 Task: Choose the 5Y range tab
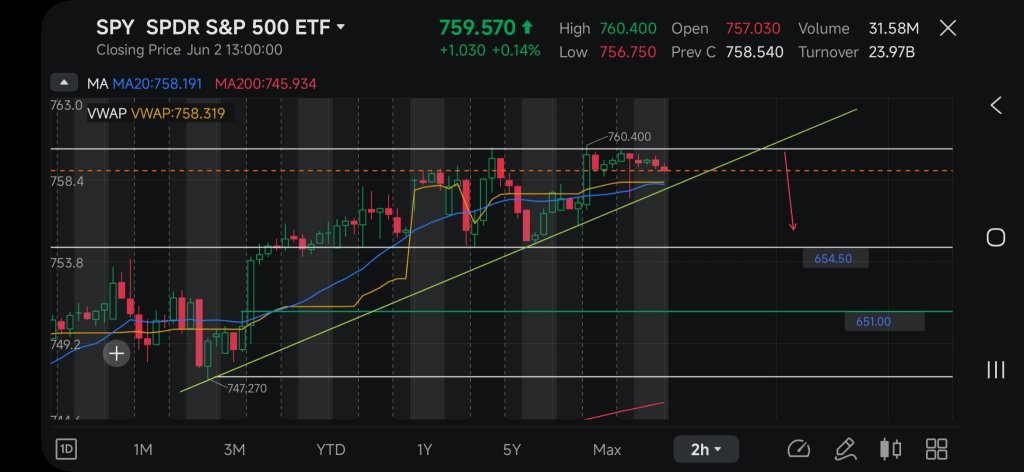click(512, 449)
